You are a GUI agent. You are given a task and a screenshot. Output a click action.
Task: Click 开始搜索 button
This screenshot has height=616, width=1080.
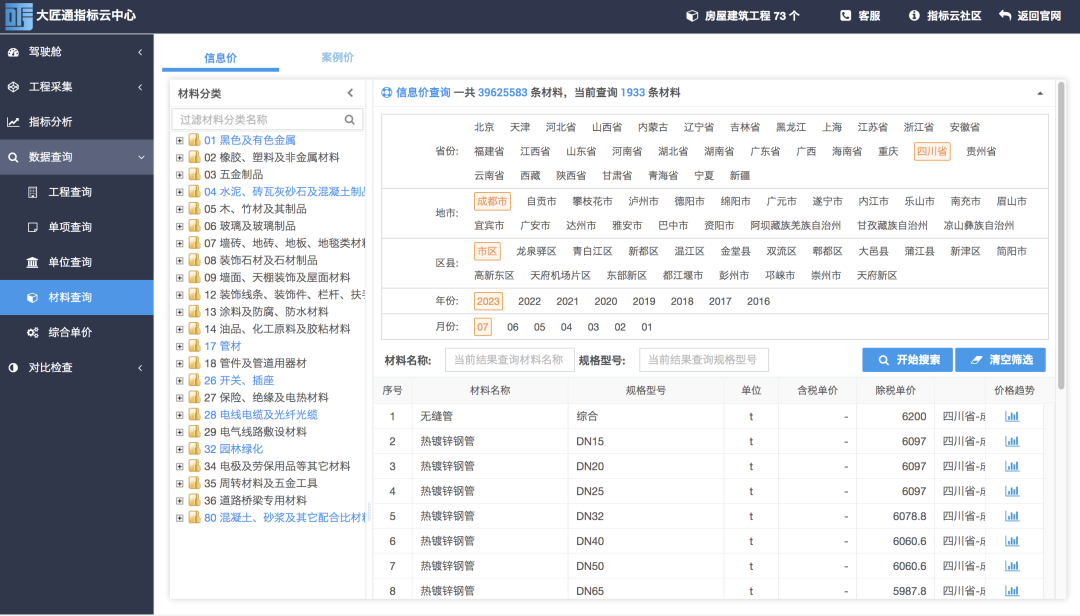pos(907,360)
